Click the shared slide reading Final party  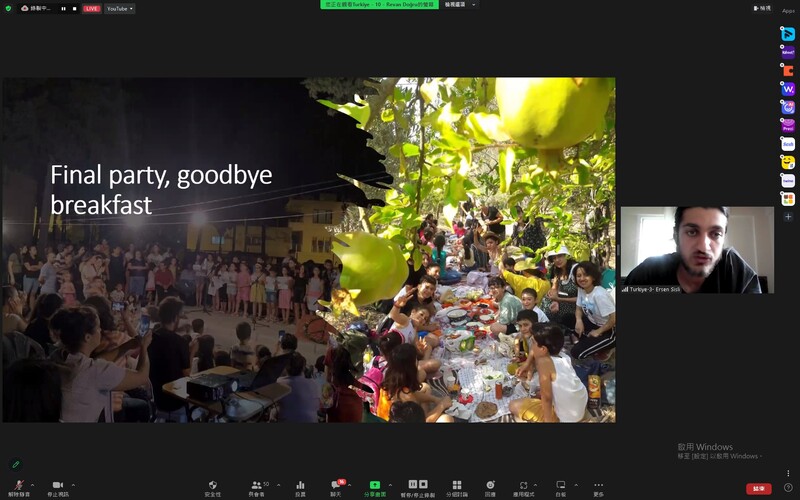point(309,250)
